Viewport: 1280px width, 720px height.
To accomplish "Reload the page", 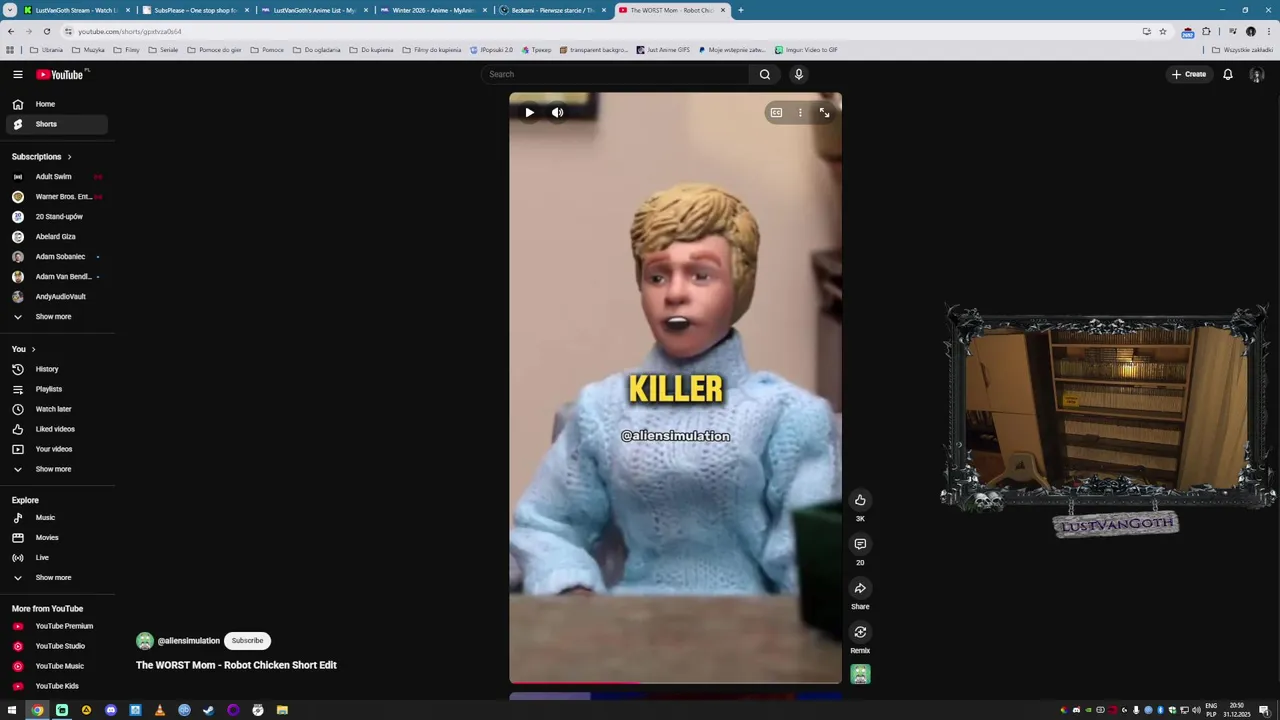I will point(46,31).
